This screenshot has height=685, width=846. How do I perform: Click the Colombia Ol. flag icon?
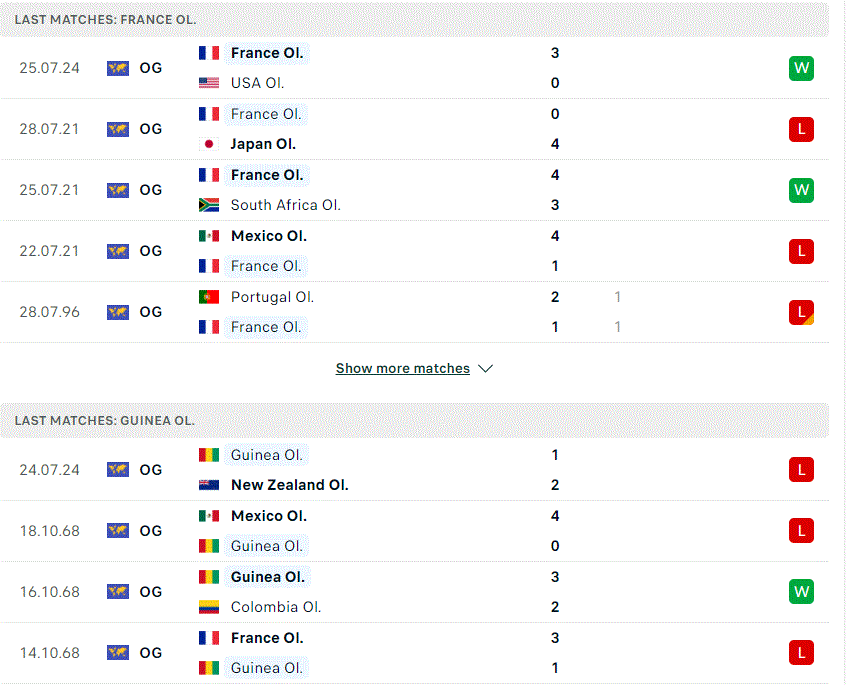click(209, 607)
